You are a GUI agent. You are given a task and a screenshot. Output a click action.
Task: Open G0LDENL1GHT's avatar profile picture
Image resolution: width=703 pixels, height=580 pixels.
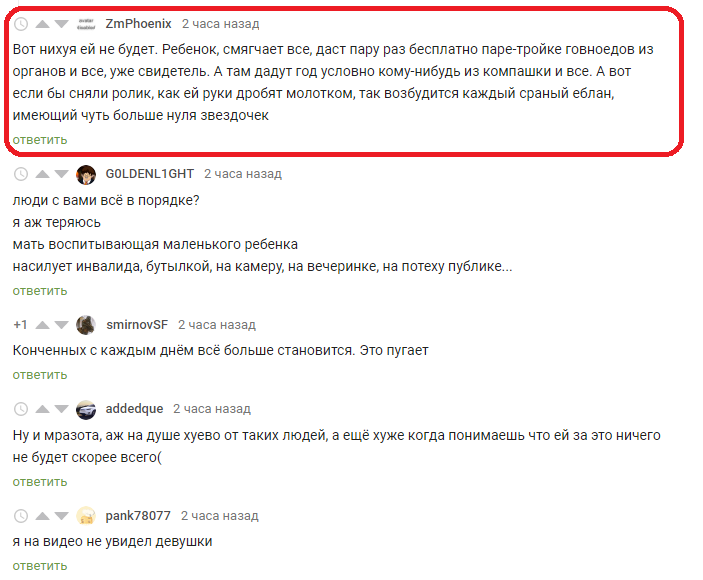click(86, 174)
